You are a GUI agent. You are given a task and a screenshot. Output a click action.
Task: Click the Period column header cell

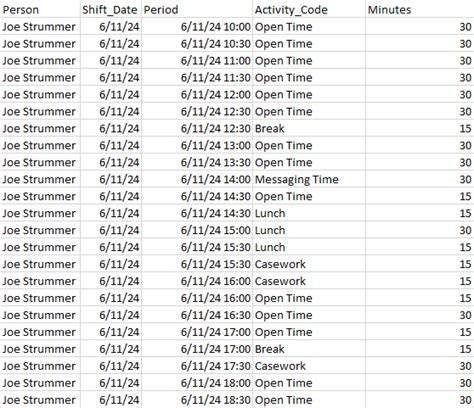click(197, 9)
